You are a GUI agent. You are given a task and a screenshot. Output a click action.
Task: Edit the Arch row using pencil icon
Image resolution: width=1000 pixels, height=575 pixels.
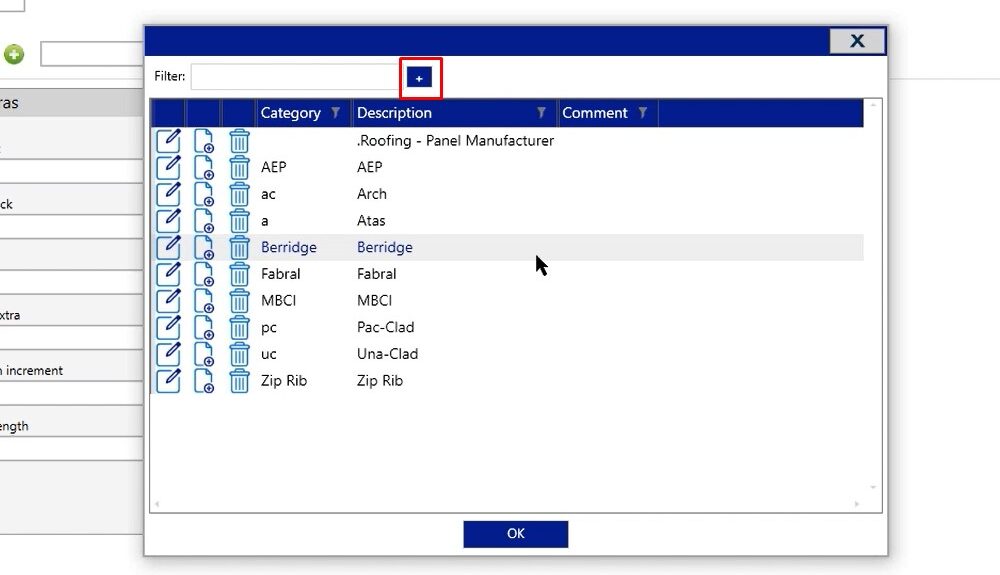pyautogui.click(x=168, y=194)
